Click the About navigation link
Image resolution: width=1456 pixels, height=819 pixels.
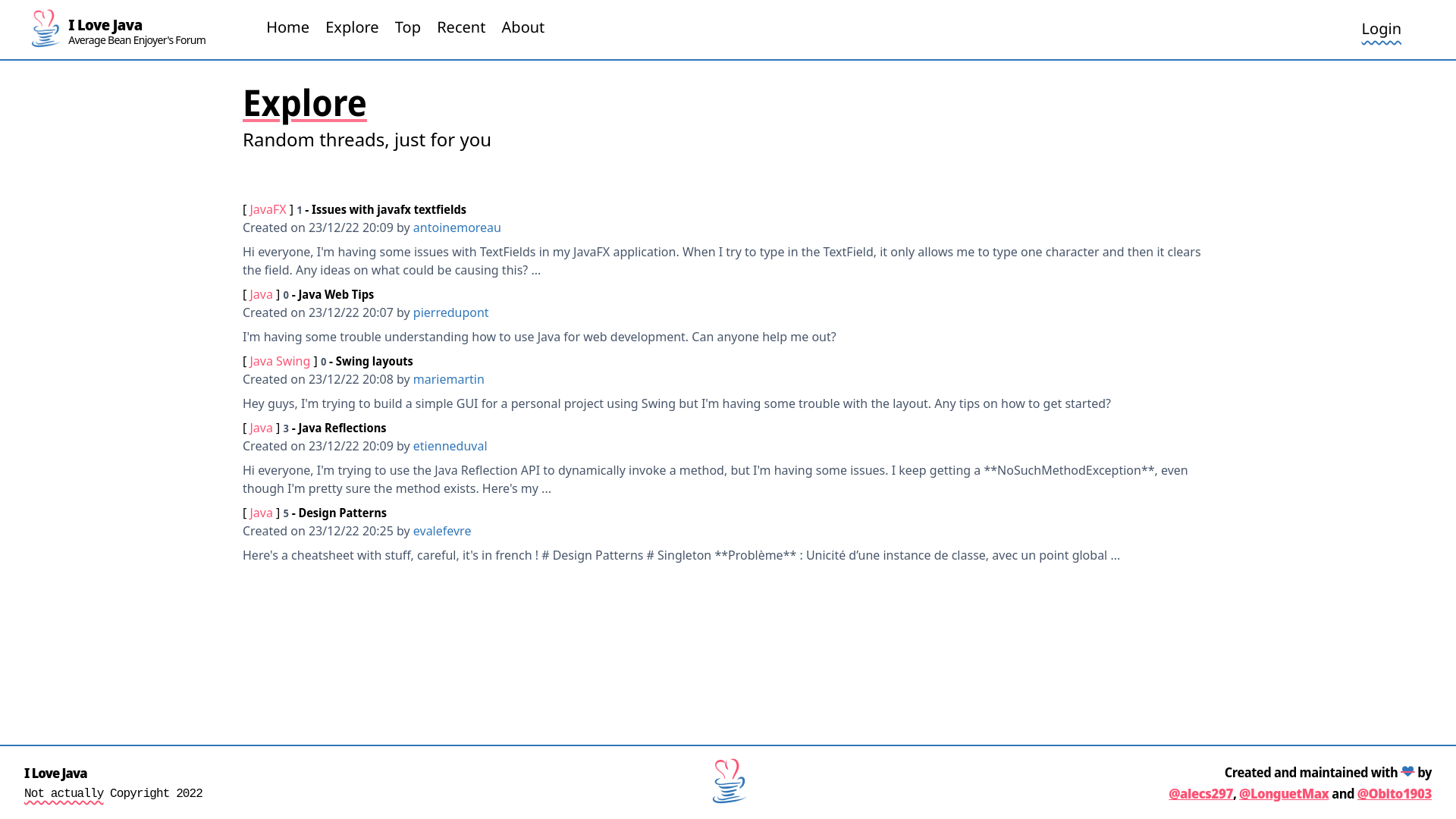click(522, 27)
